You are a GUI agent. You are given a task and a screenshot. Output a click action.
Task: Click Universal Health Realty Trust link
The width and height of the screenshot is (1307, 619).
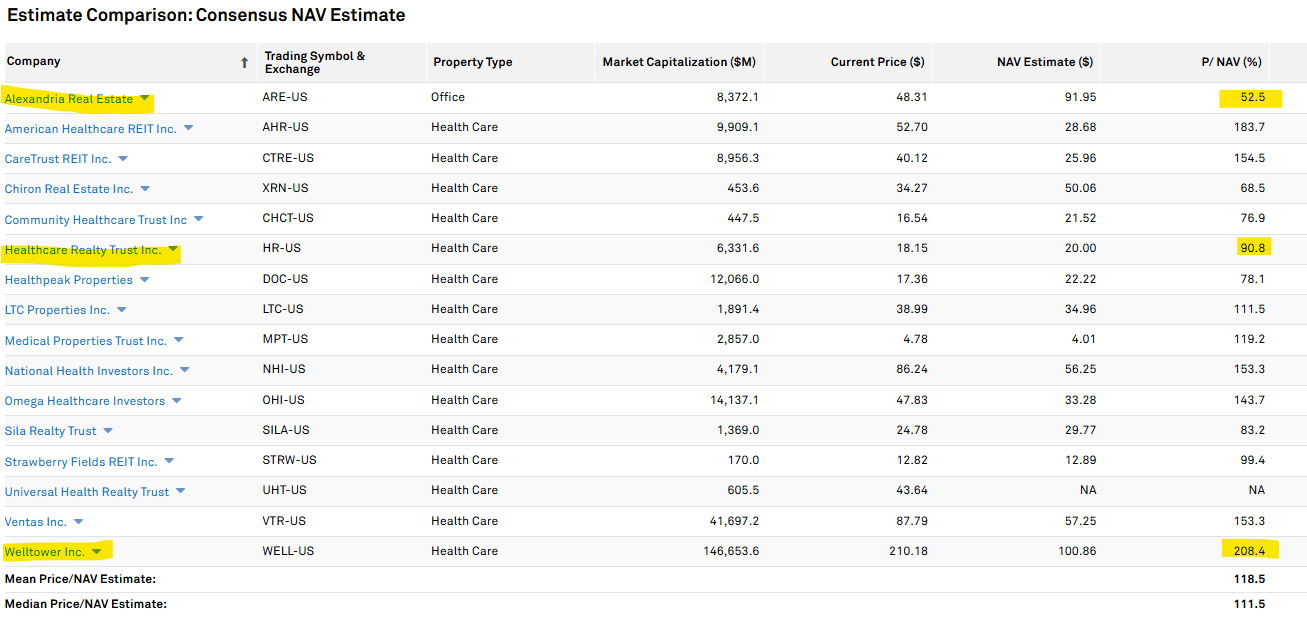click(x=87, y=492)
